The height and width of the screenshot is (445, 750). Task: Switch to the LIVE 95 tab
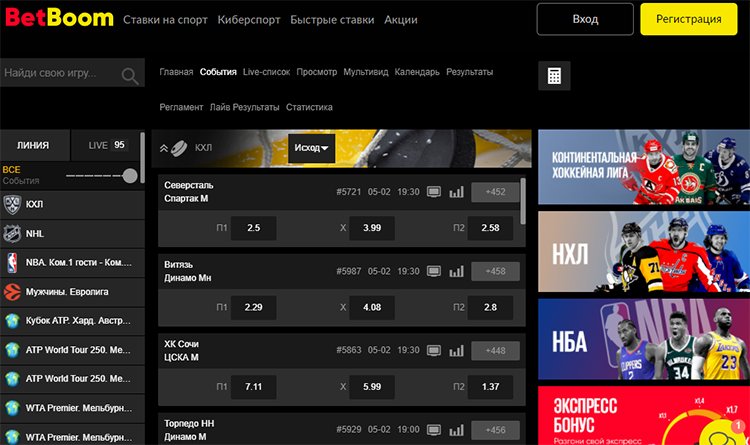106,145
